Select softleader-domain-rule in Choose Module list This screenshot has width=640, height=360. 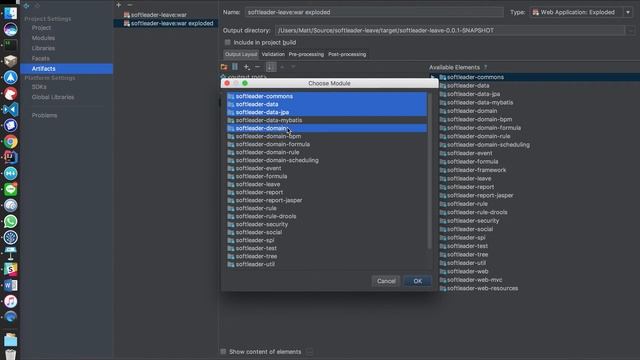327,152
